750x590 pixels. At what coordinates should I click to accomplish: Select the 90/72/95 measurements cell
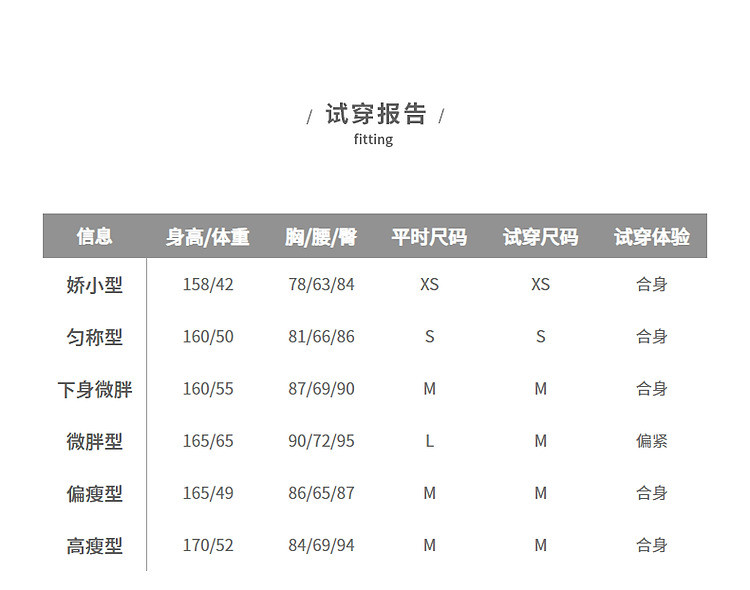(x=321, y=441)
